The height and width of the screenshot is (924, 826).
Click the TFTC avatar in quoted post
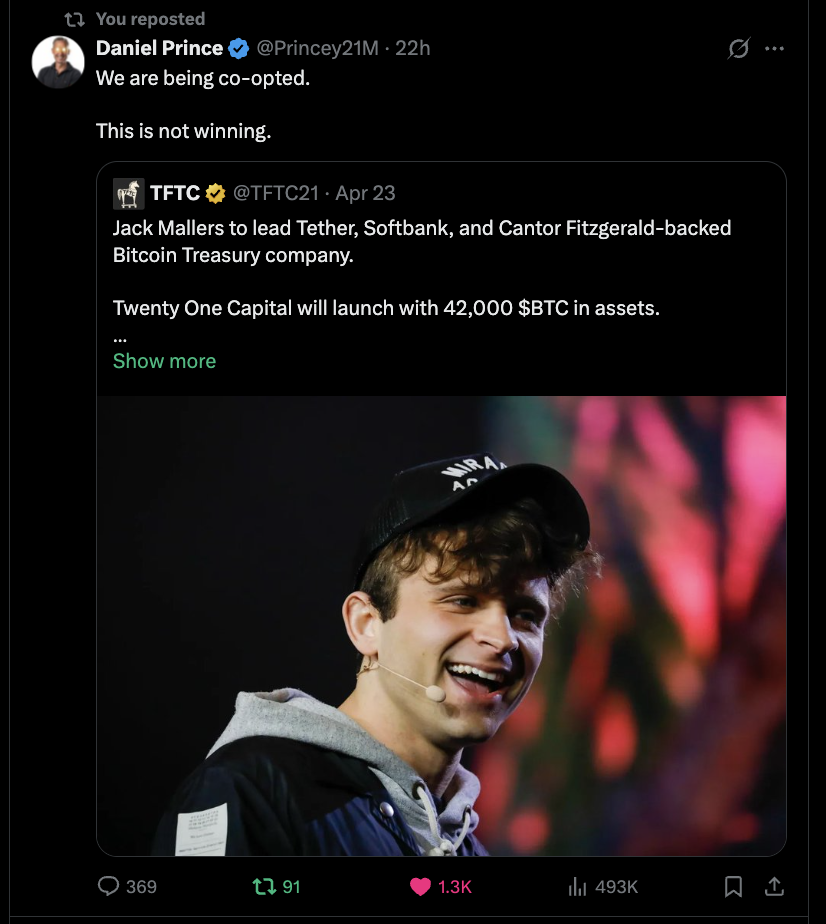[x=128, y=192]
